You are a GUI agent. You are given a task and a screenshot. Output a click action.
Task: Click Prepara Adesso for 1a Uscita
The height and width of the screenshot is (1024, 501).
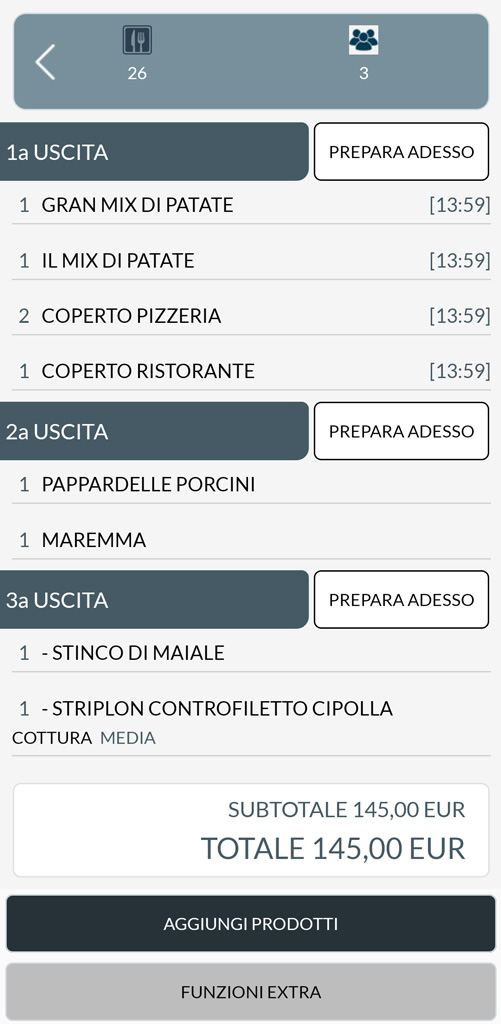pos(401,152)
